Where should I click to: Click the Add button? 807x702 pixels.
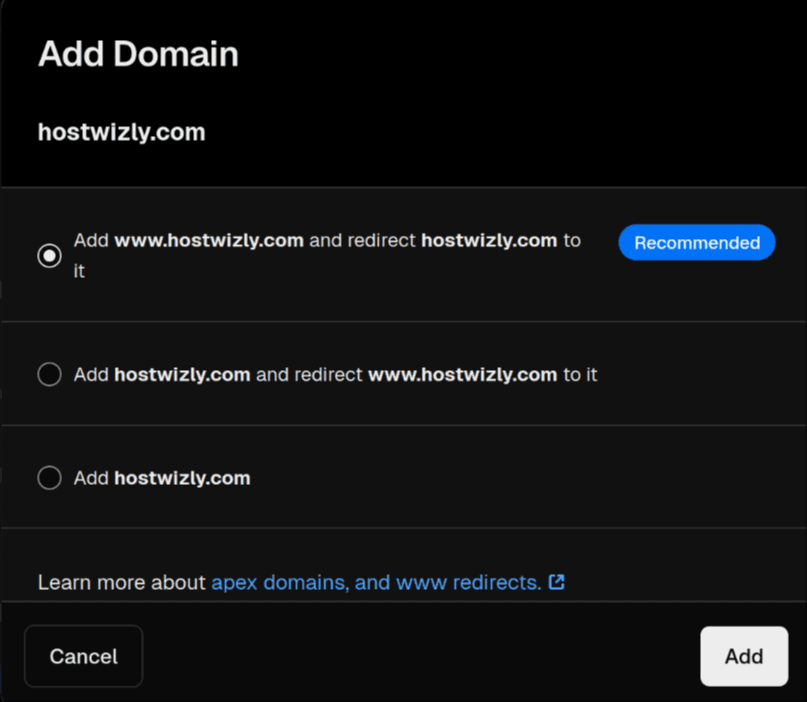click(744, 656)
